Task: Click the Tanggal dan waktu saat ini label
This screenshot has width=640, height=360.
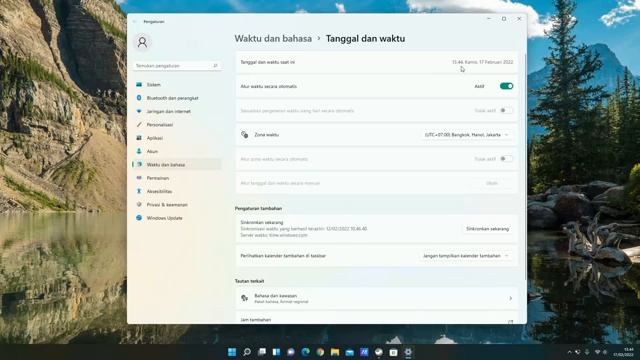Action: 268,62
